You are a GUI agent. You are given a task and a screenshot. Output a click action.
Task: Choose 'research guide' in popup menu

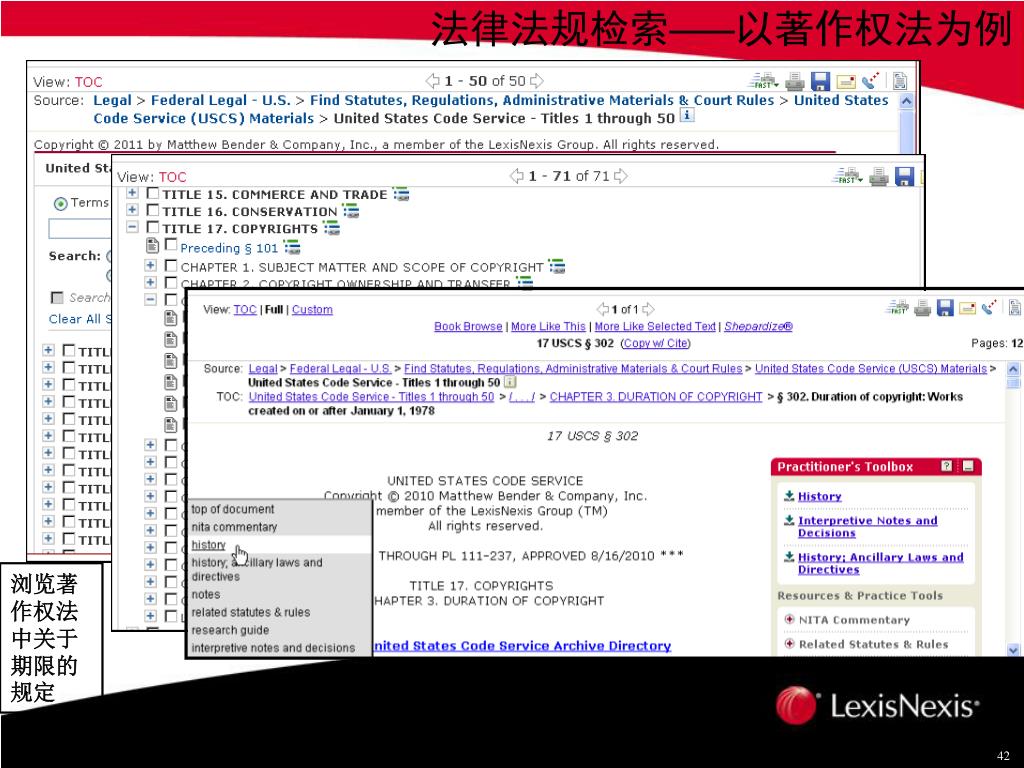[230, 630]
